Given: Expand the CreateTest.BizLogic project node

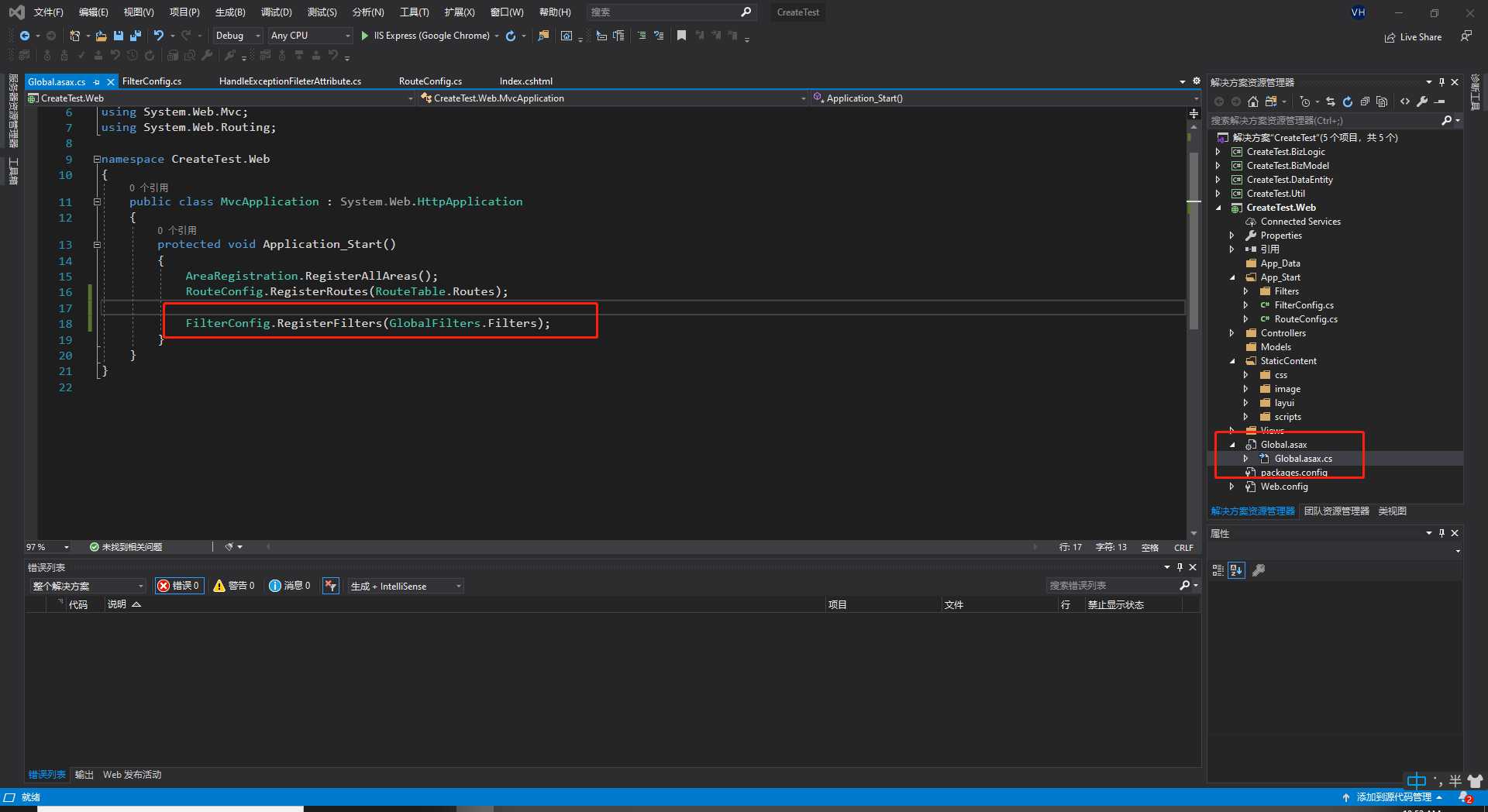Looking at the screenshot, I should click(x=1218, y=152).
